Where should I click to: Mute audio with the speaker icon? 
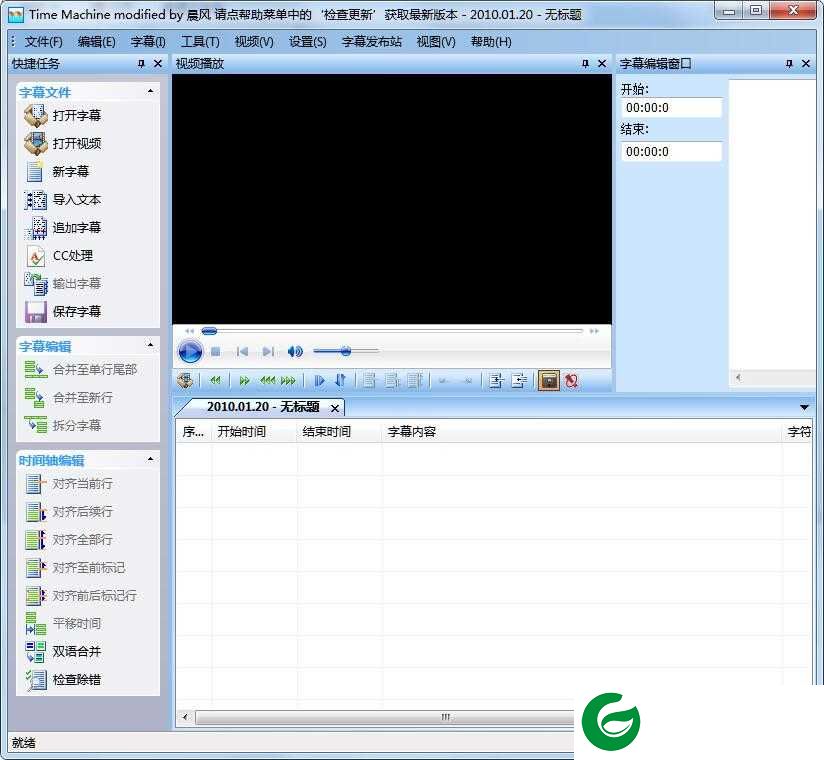click(295, 351)
